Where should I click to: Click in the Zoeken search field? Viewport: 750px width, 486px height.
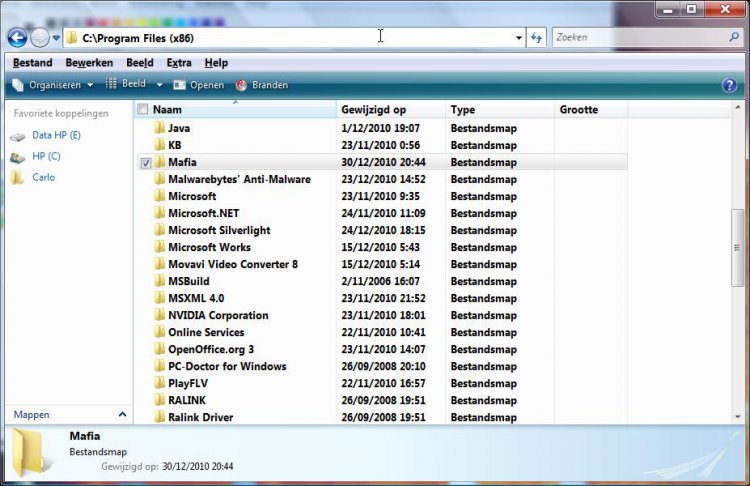[x=640, y=37]
